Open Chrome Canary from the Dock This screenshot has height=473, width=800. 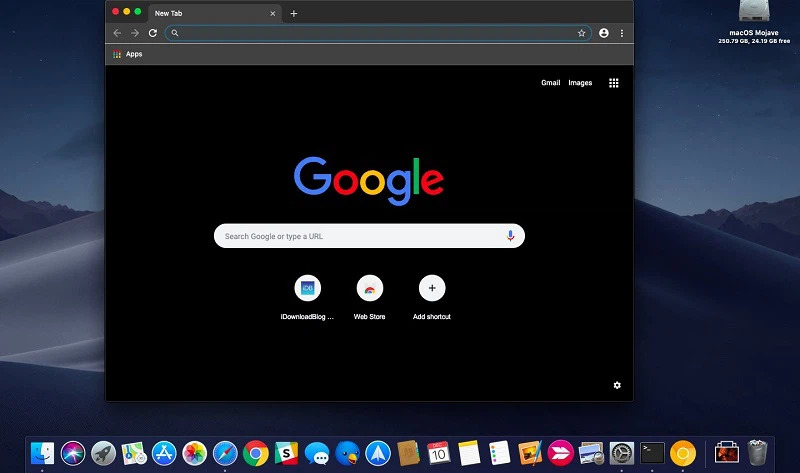coord(683,453)
